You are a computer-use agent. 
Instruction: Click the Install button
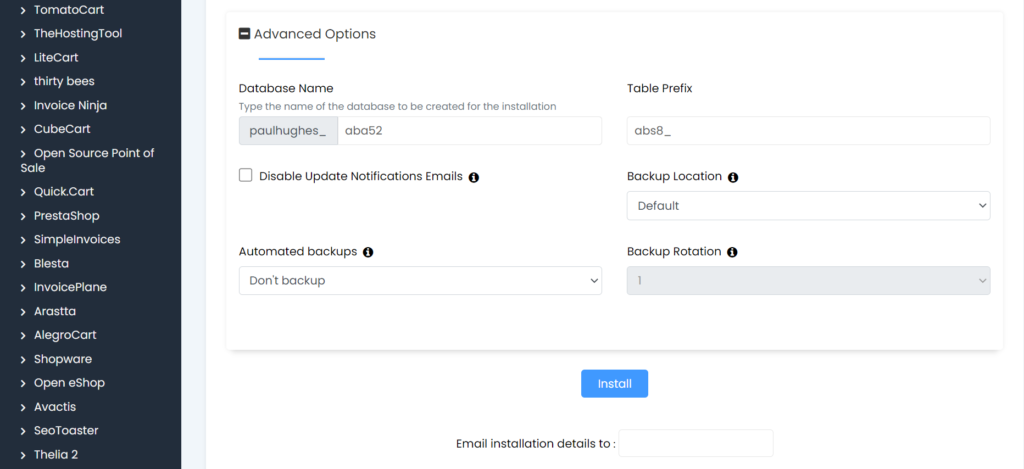[615, 383]
